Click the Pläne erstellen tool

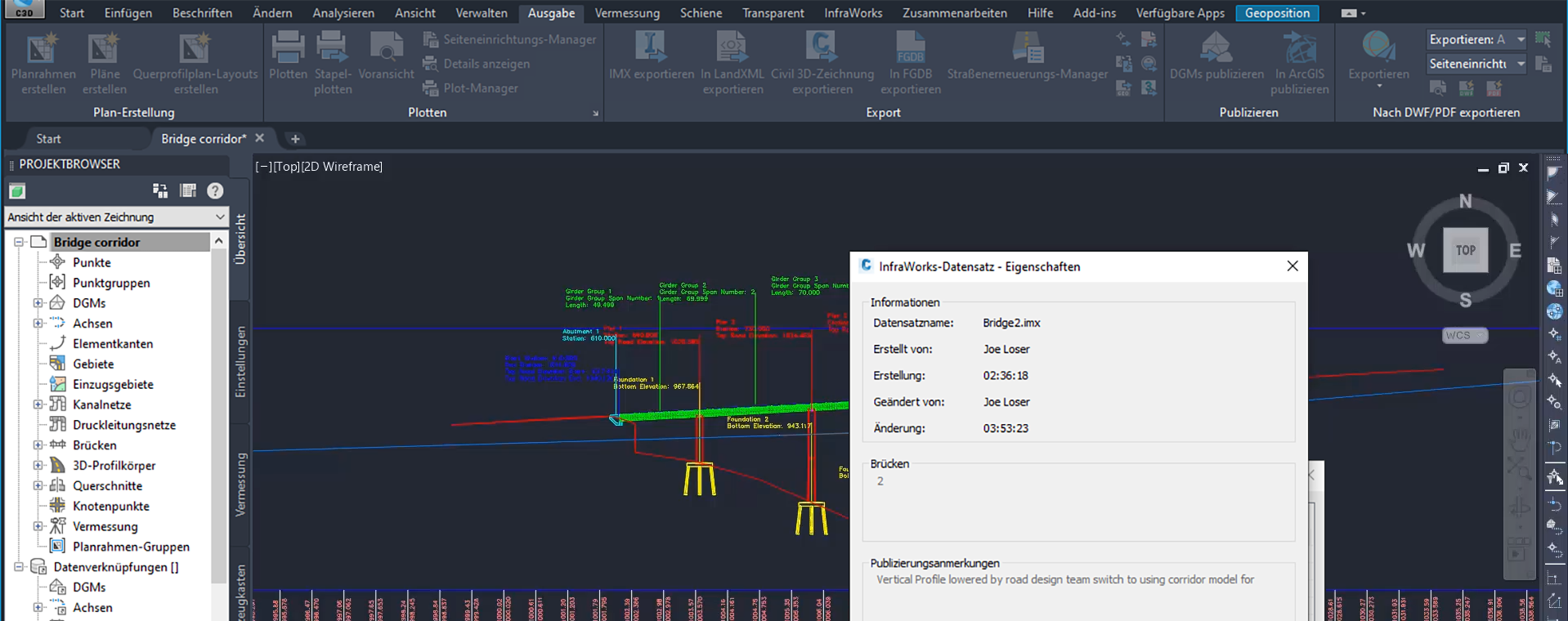point(104,63)
